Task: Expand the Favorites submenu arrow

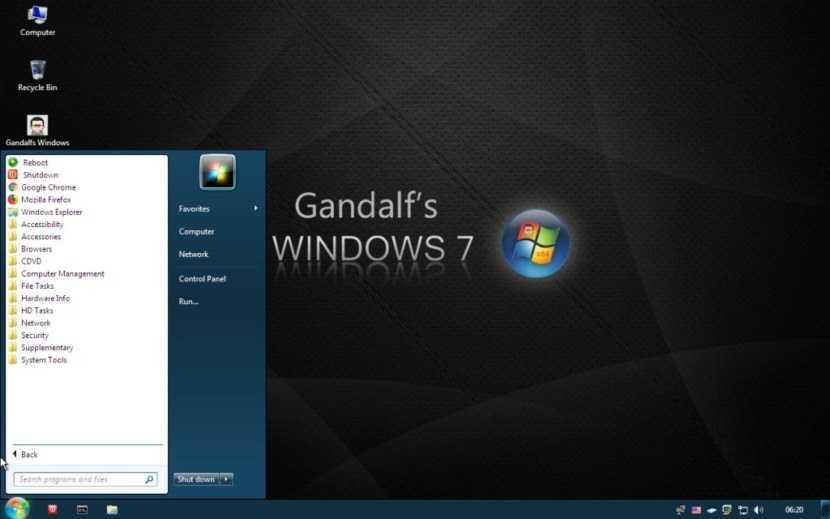Action: pos(256,208)
